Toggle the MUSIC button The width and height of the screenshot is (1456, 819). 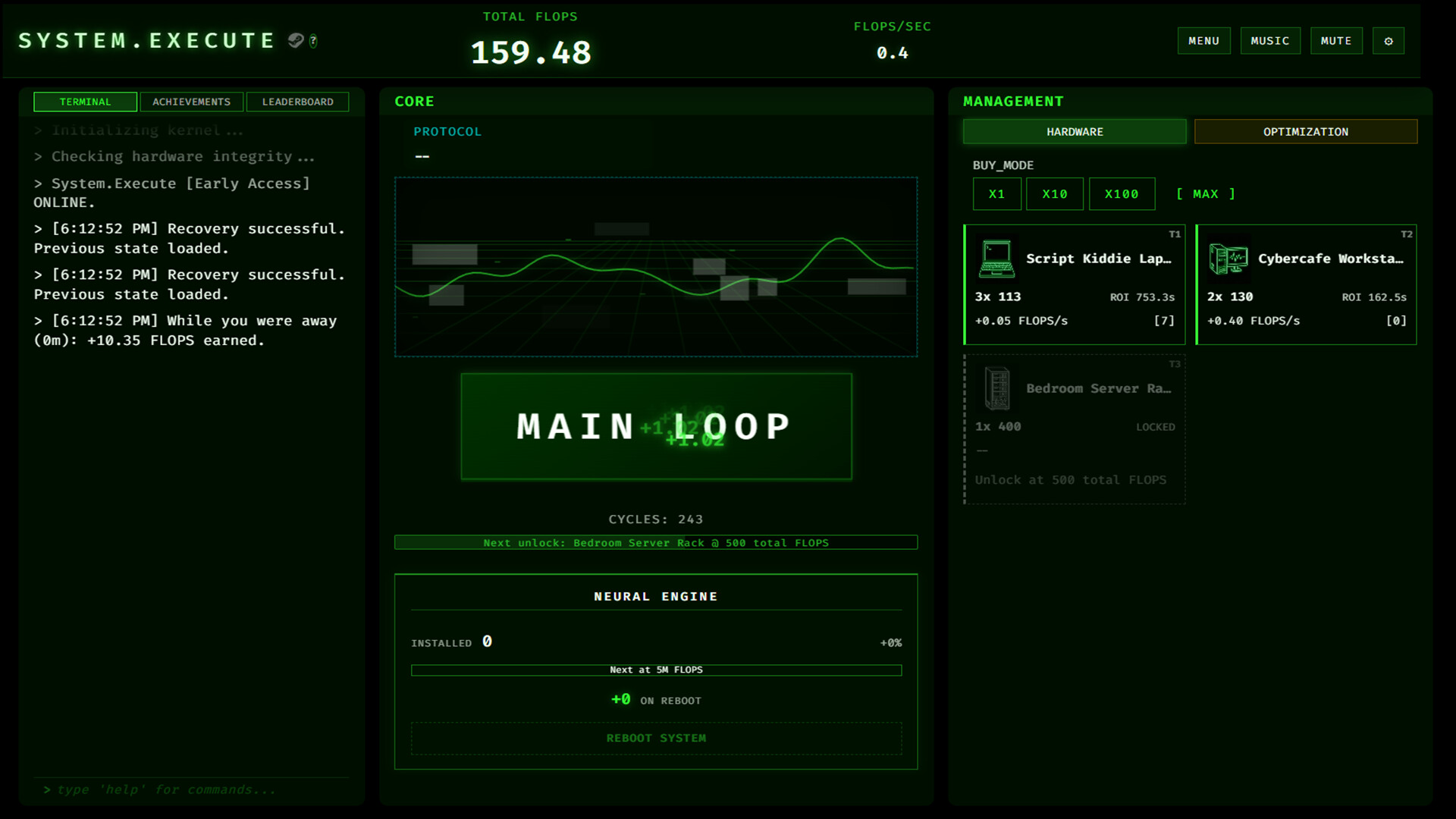click(x=1270, y=40)
